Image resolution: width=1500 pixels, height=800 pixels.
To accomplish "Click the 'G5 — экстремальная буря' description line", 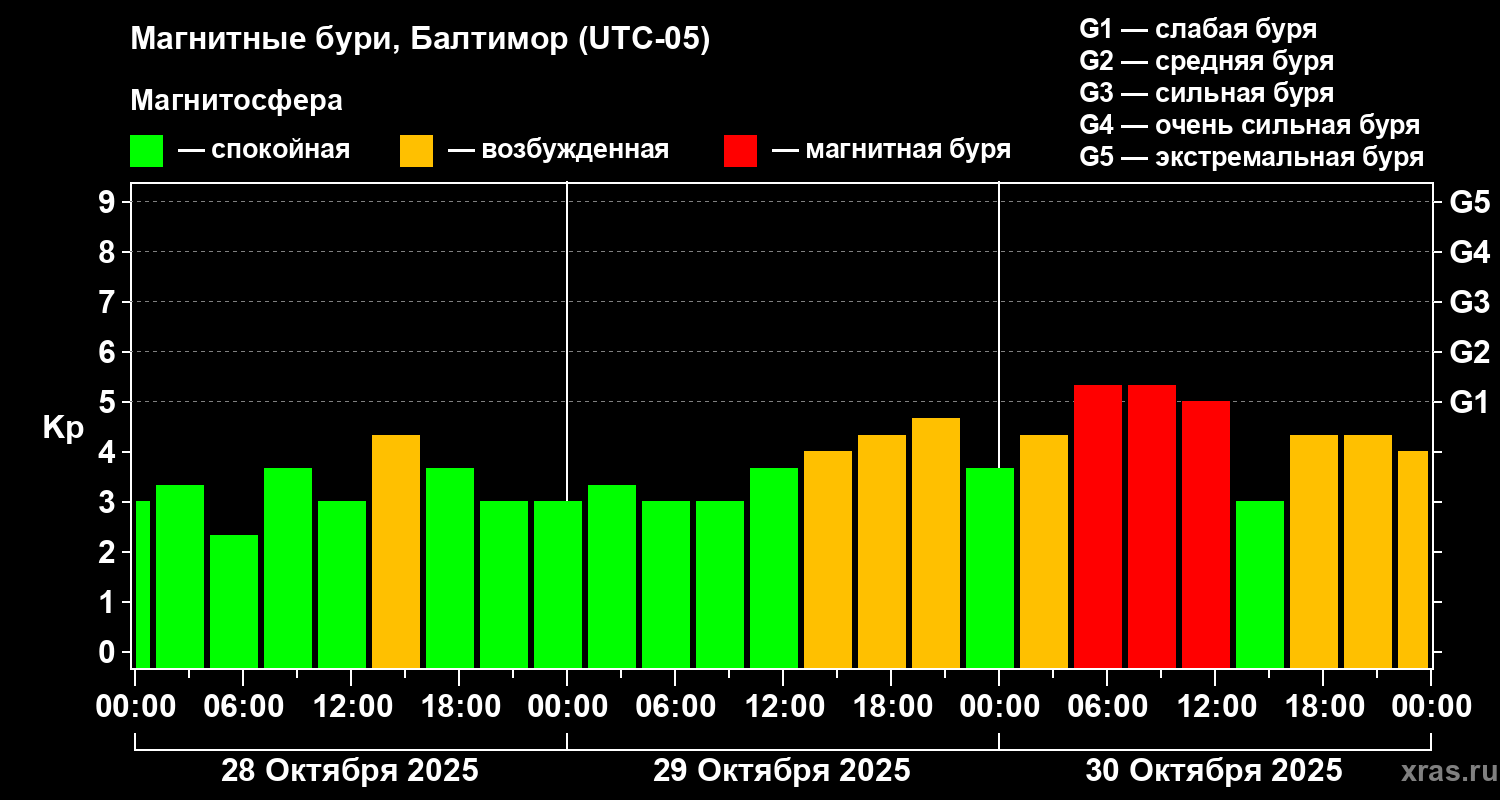I will tap(1252, 157).
